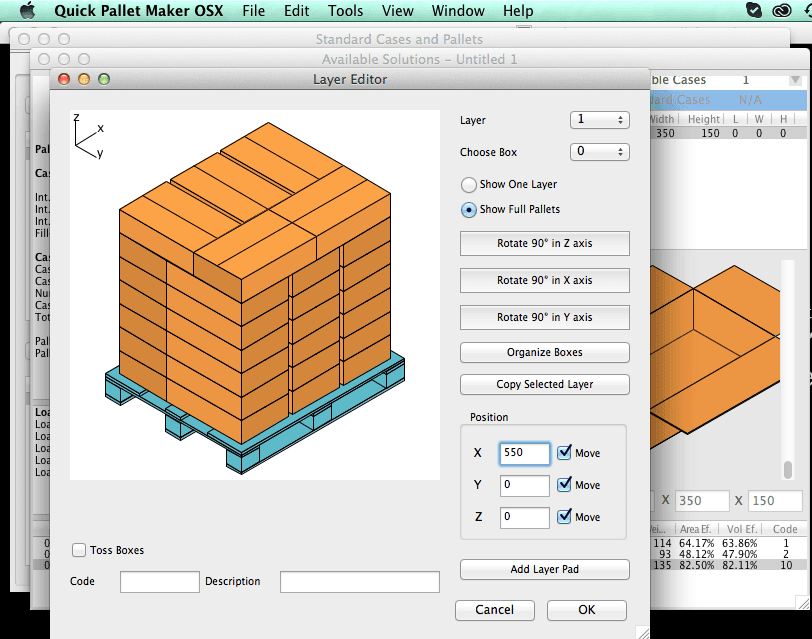Open the View menu
The image size is (812, 639).
398,11
